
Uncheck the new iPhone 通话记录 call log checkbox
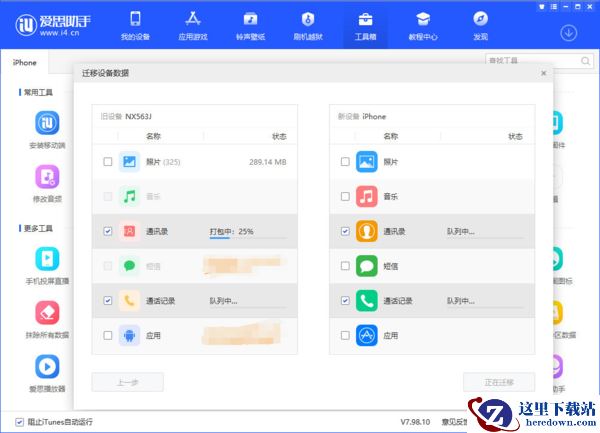coord(345,300)
